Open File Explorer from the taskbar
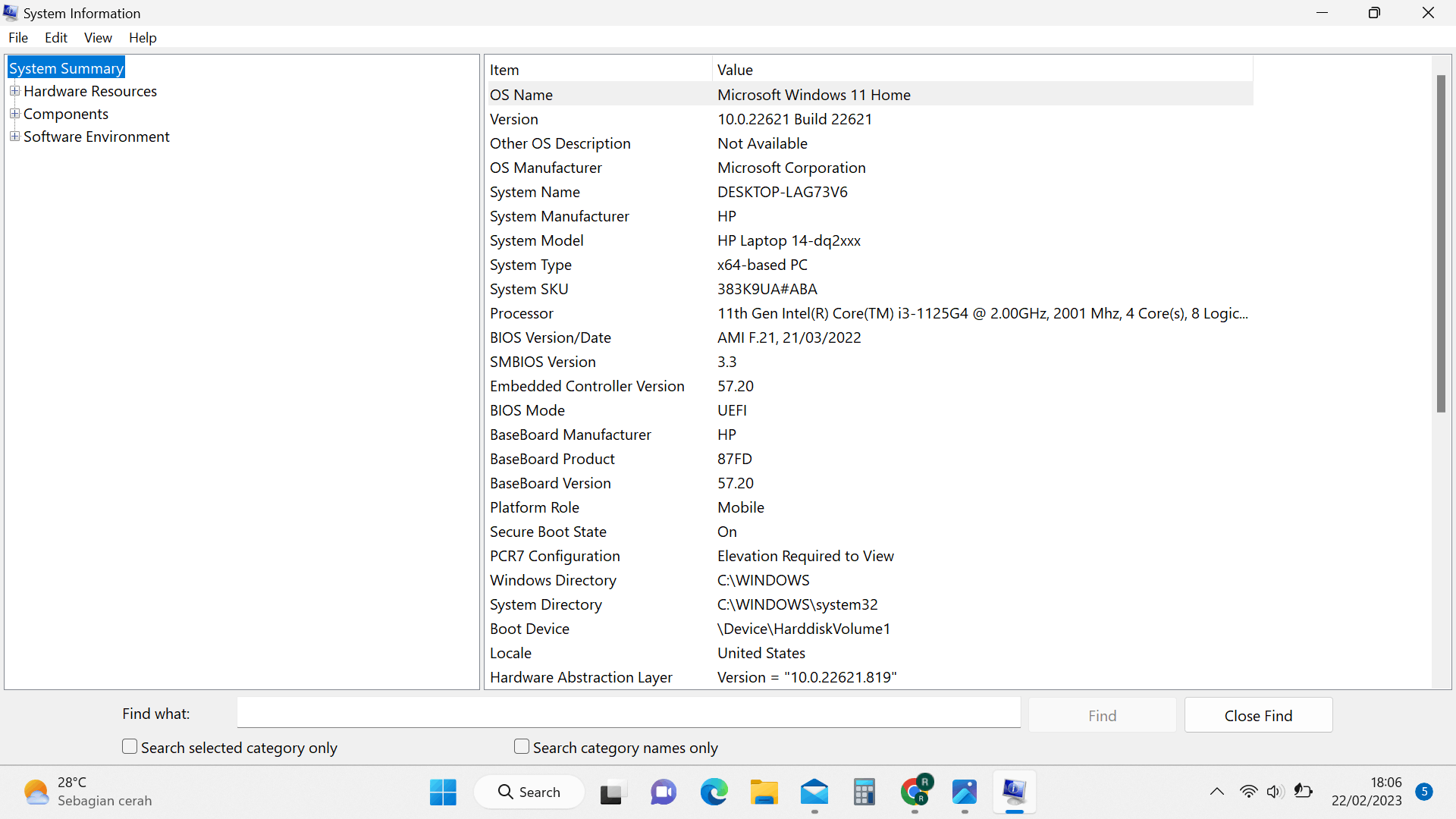Screen dimensions: 1456x819 (764, 792)
